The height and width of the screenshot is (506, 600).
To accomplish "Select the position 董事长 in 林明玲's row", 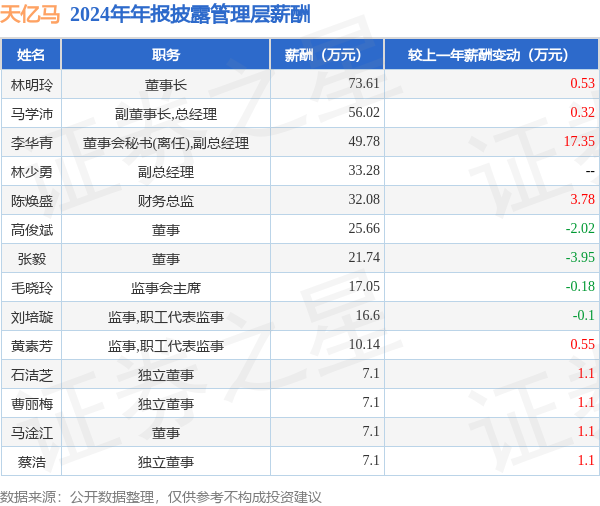I will pos(166,85).
